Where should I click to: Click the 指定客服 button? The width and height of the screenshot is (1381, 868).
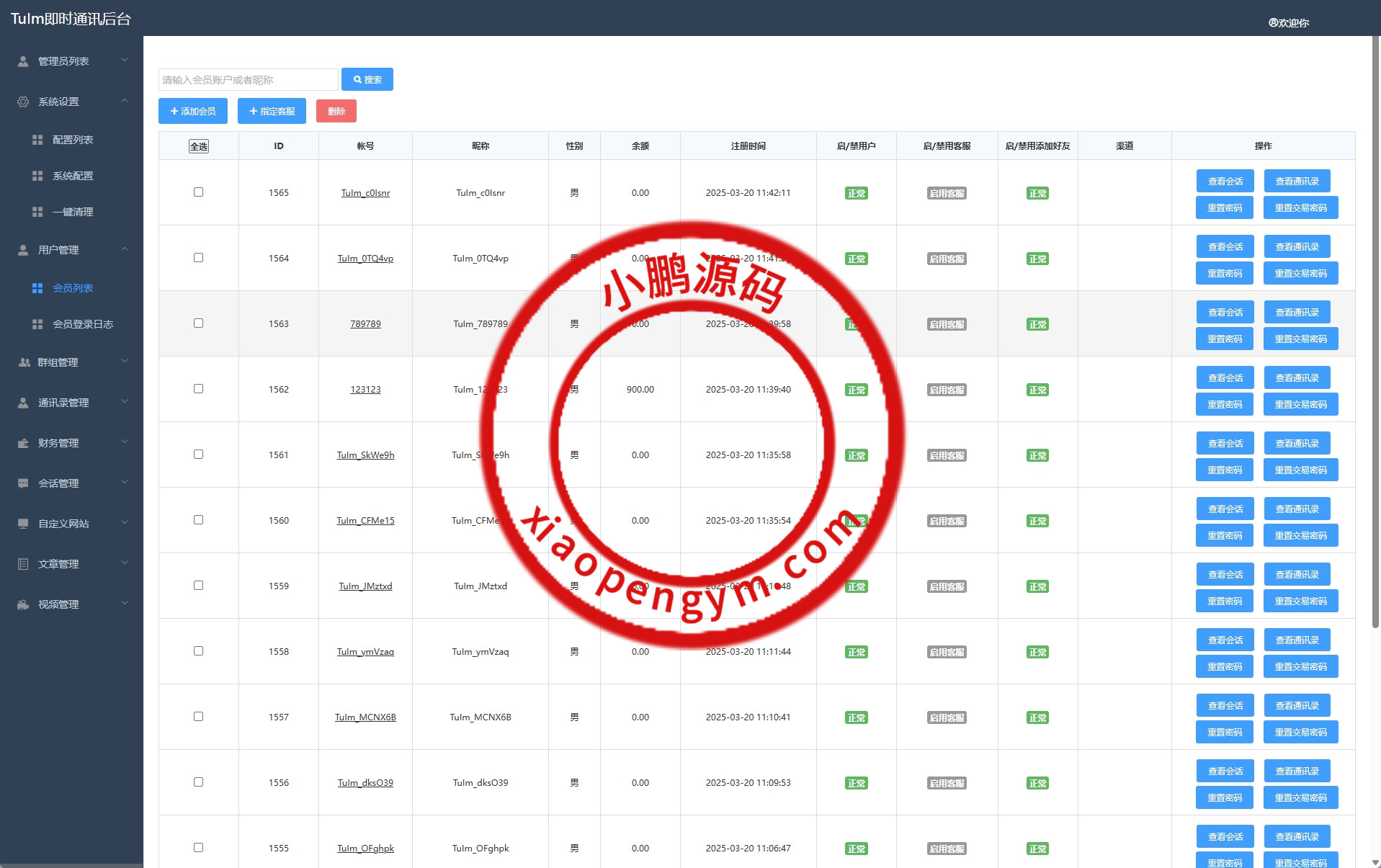tap(272, 111)
